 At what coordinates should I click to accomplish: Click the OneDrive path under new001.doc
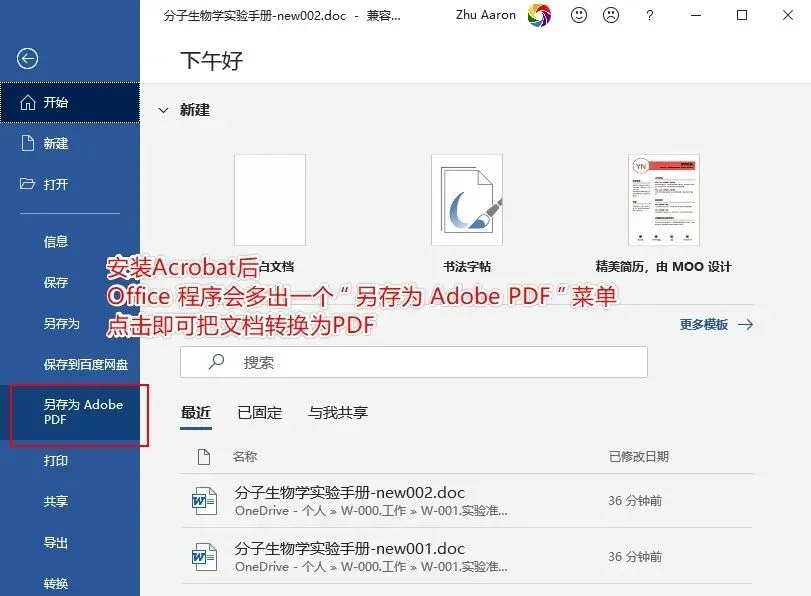point(371,567)
